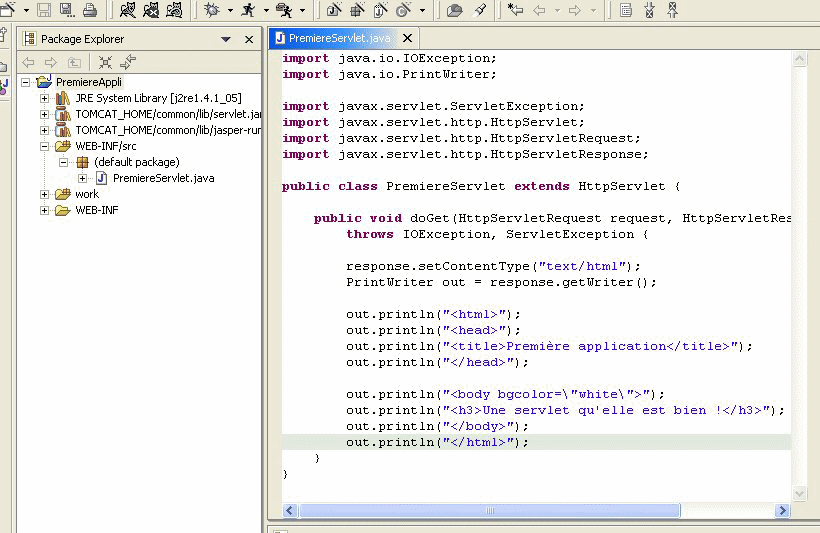Collapse all in Package Explorer toolbar
The image size is (820, 533).
point(105,62)
